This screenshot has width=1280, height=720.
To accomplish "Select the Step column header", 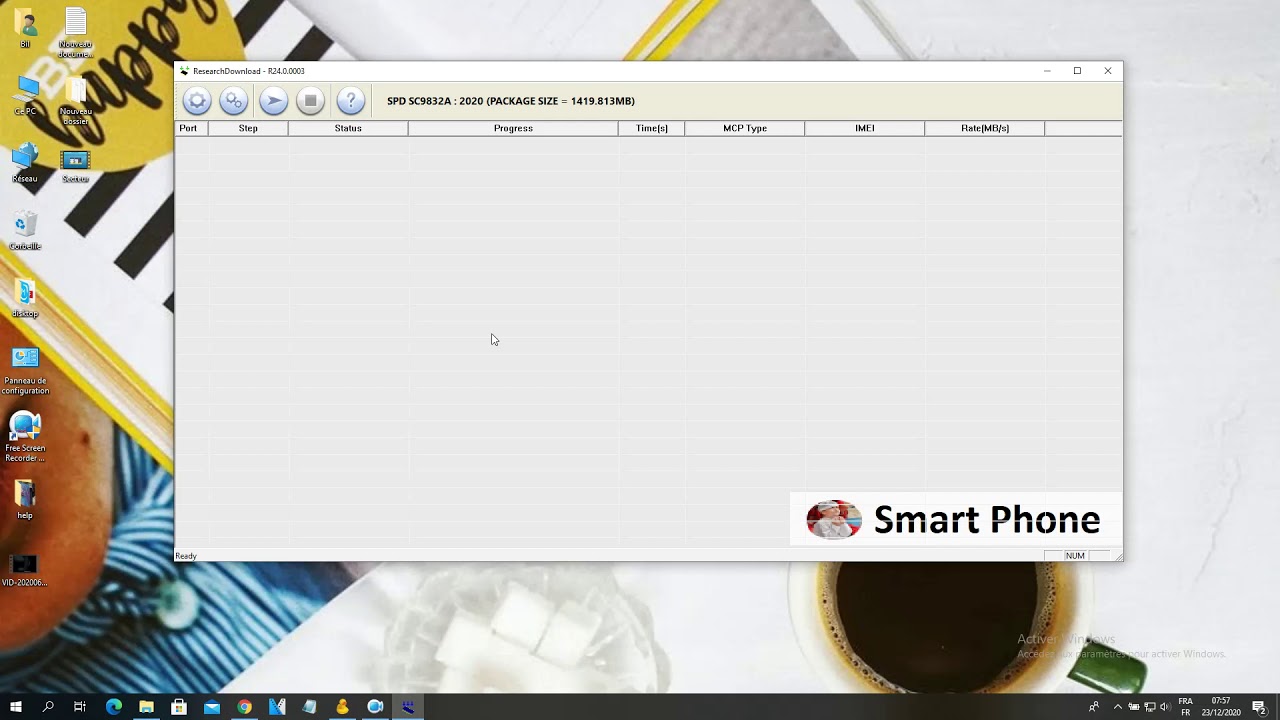I will click(x=248, y=128).
